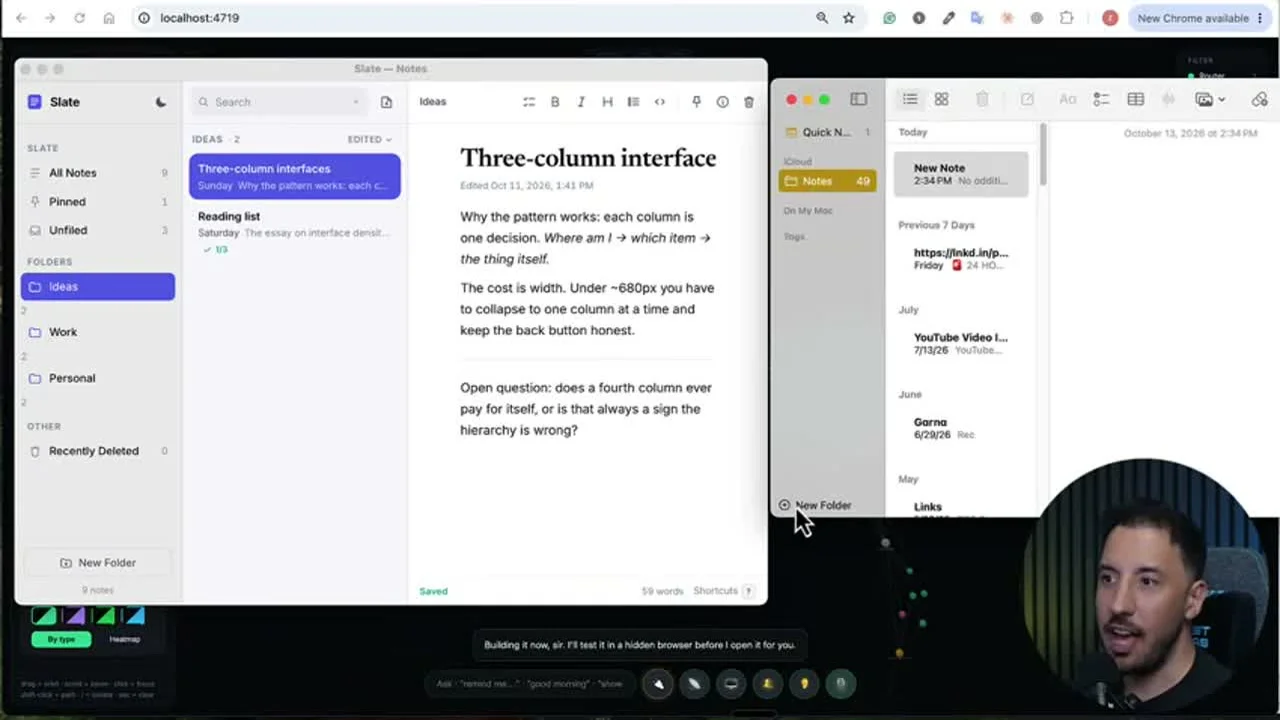Select Quick Notes folder in Apple Notes

tap(827, 132)
